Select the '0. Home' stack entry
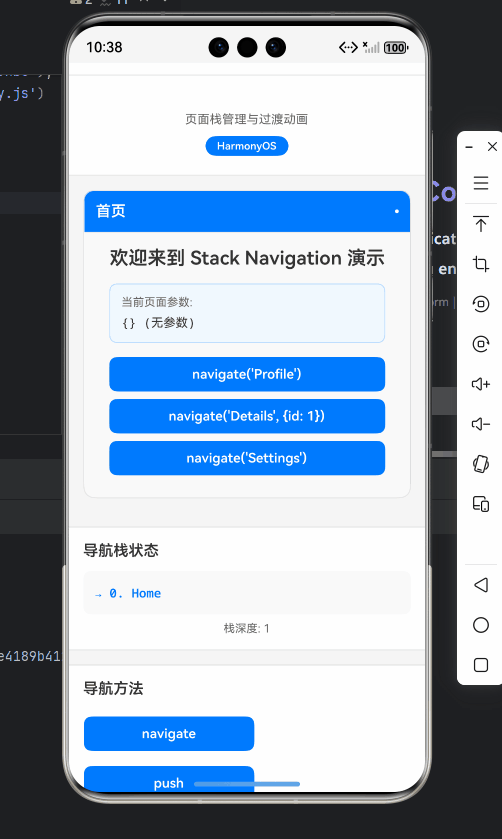Viewport: 502px width, 839px height. [247, 593]
